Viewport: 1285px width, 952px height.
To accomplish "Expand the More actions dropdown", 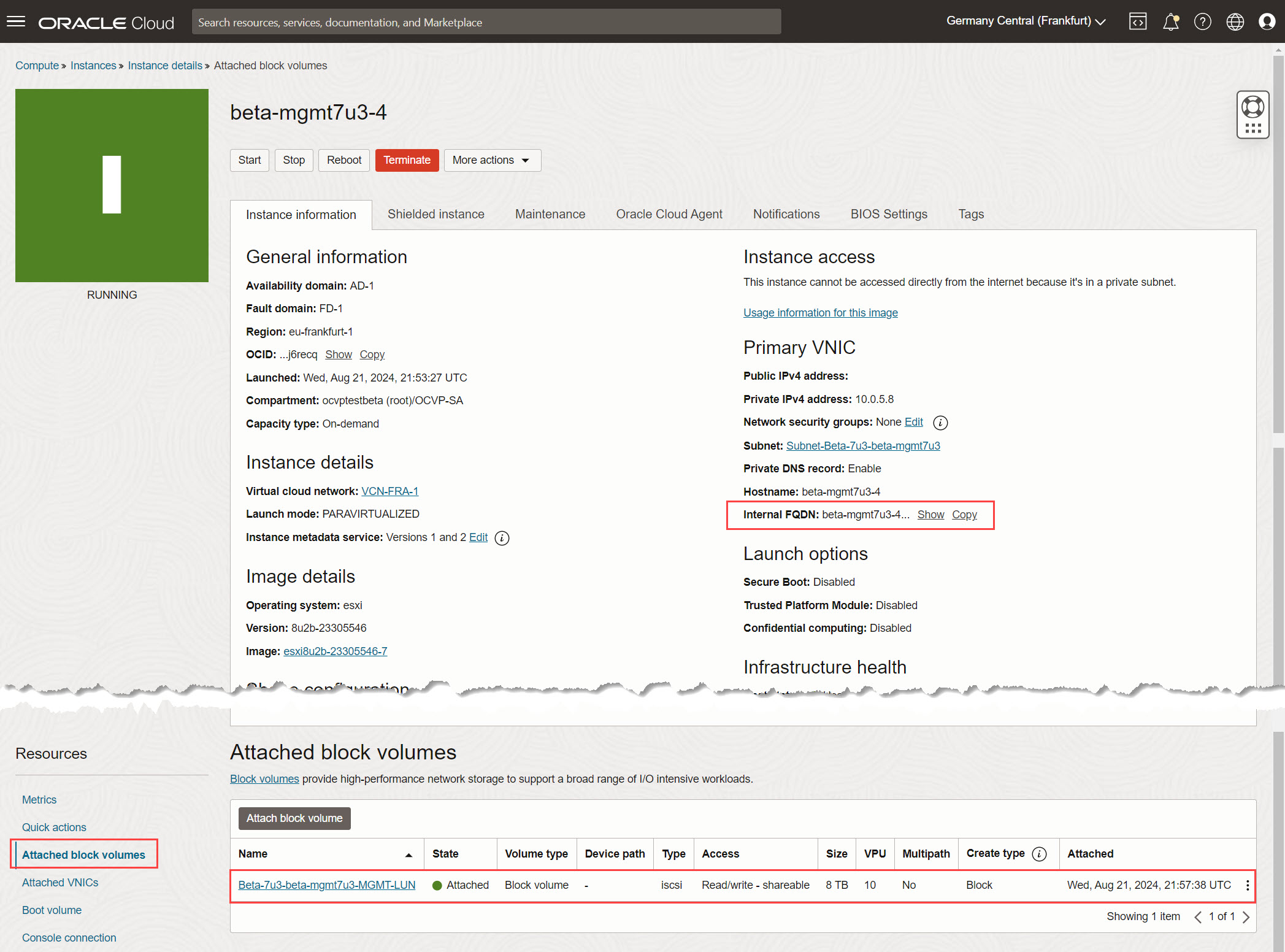I will pos(492,160).
